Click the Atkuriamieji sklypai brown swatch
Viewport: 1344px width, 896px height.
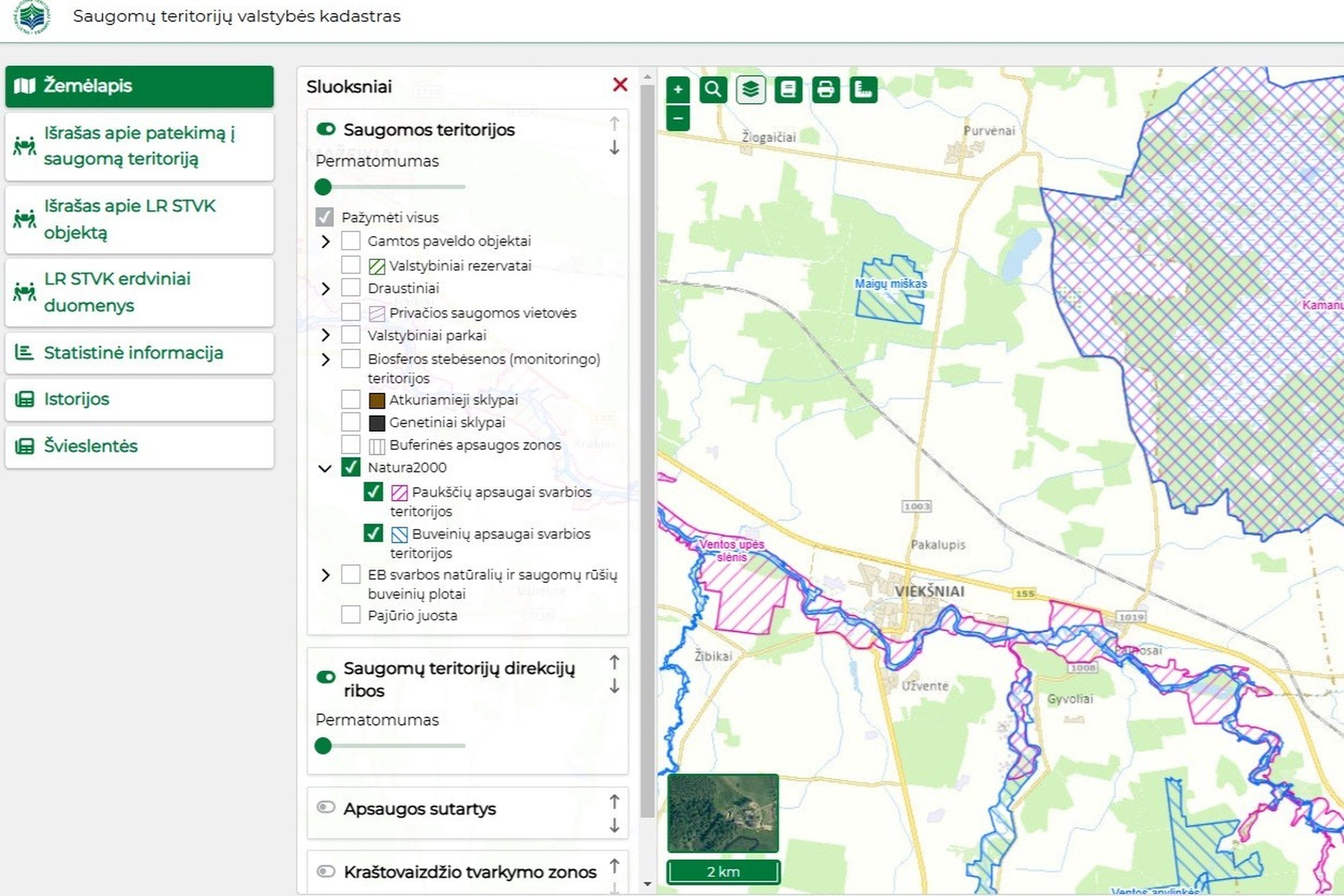tap(377, 401)
